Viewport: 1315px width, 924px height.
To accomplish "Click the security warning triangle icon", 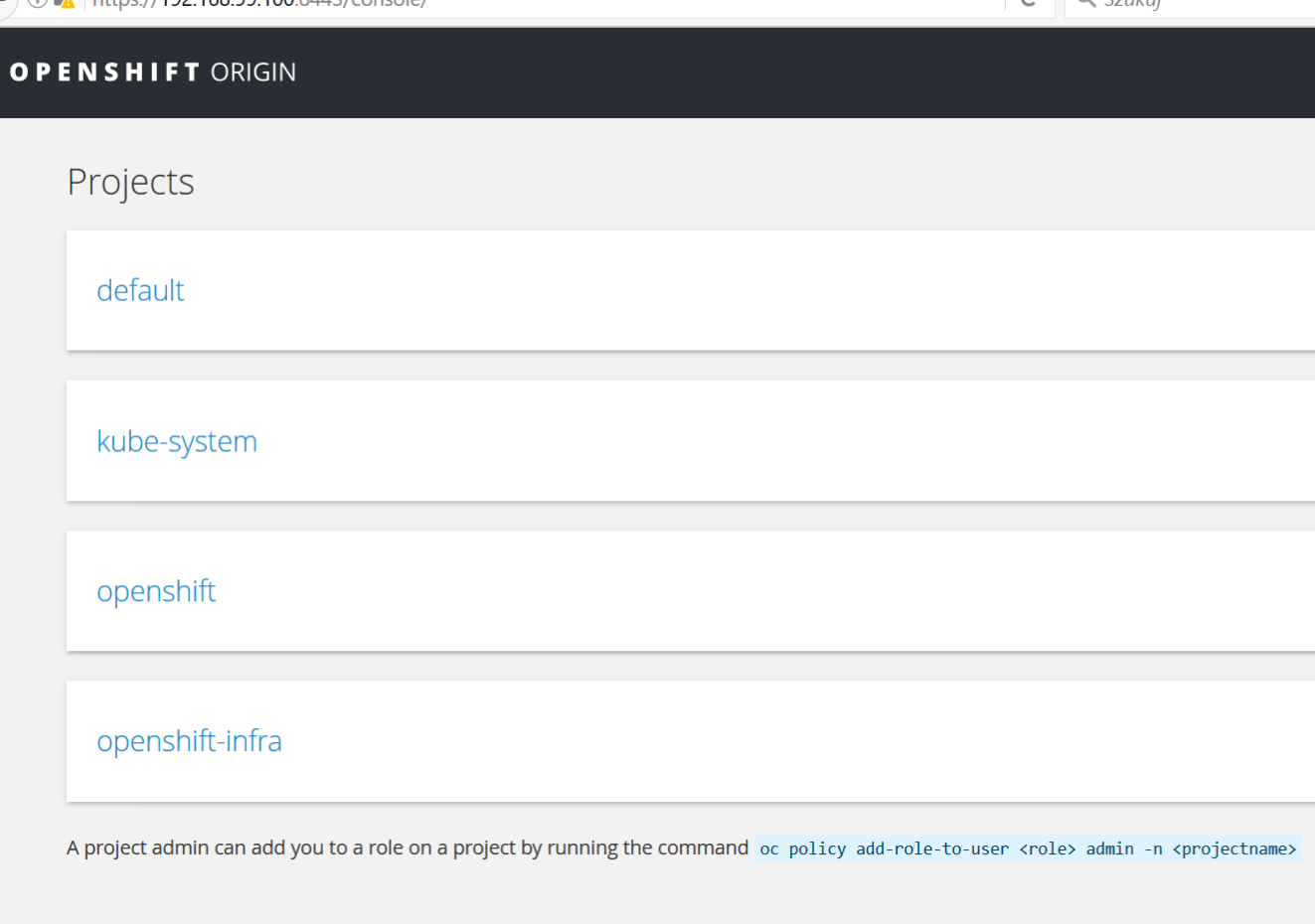I will [67, 4].
